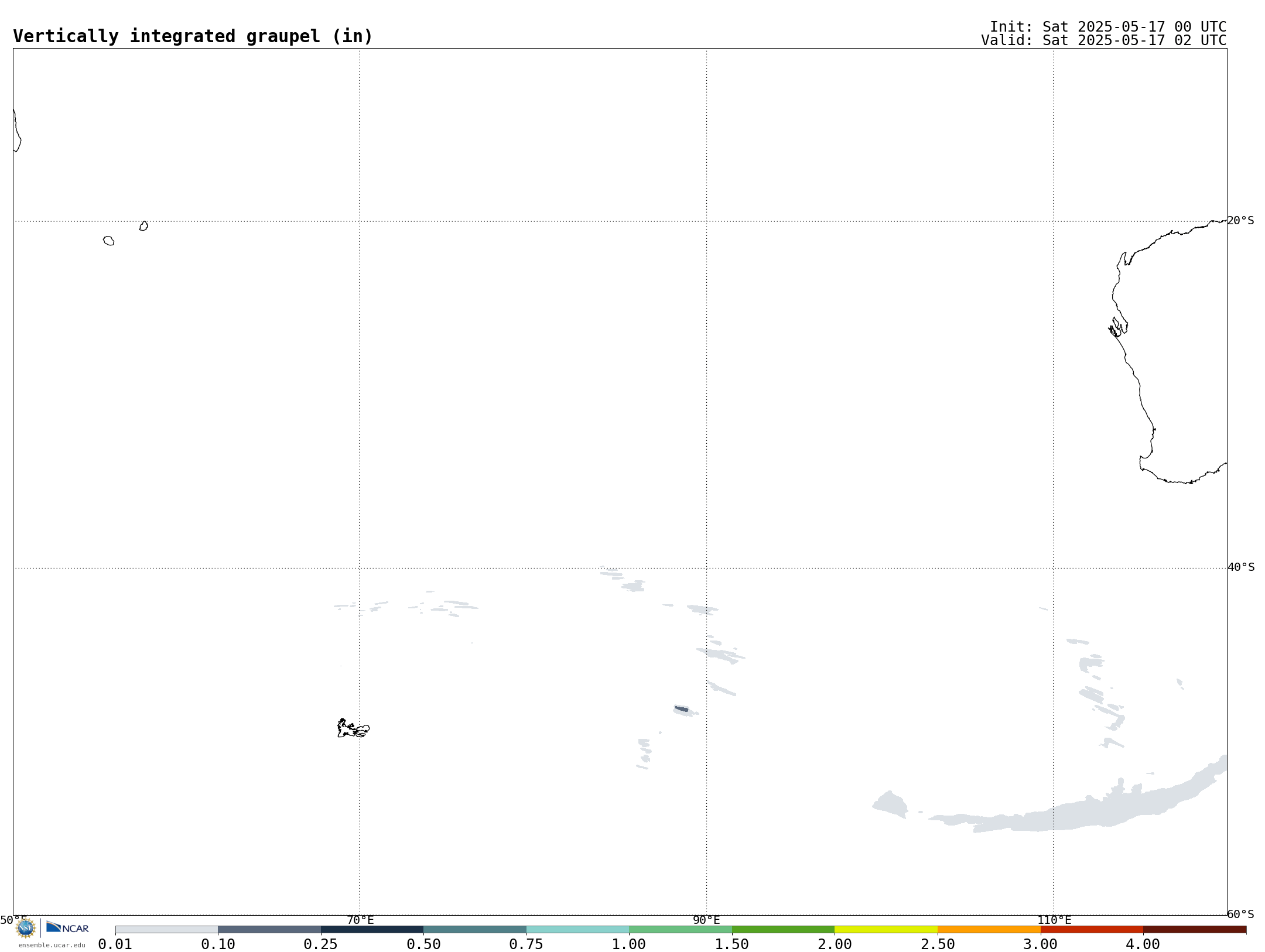Click the 'Vertically integrated graupel (in)' title
Viewport: 1265px width, 952px height.
click(x=193, y=36)
